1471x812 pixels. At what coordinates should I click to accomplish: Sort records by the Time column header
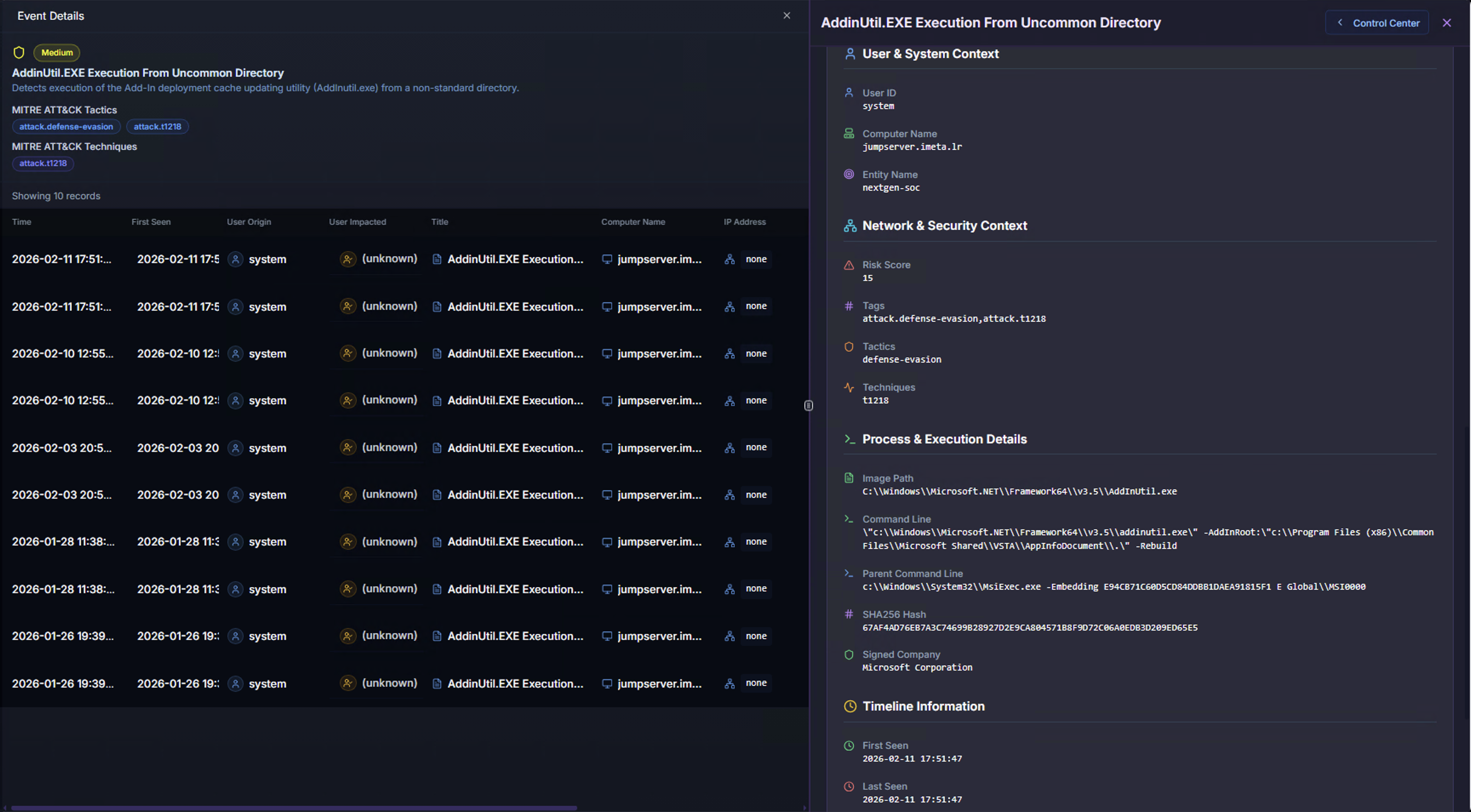[x=22, y=222]
